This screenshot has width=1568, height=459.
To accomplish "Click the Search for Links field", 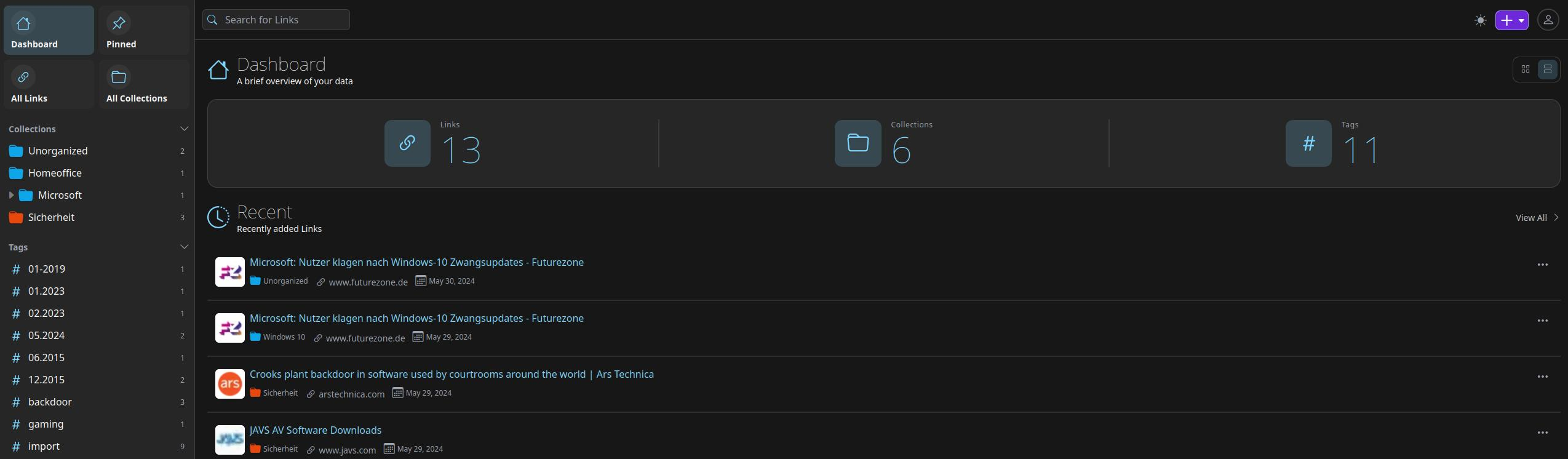I will click(x=276, y=20).
